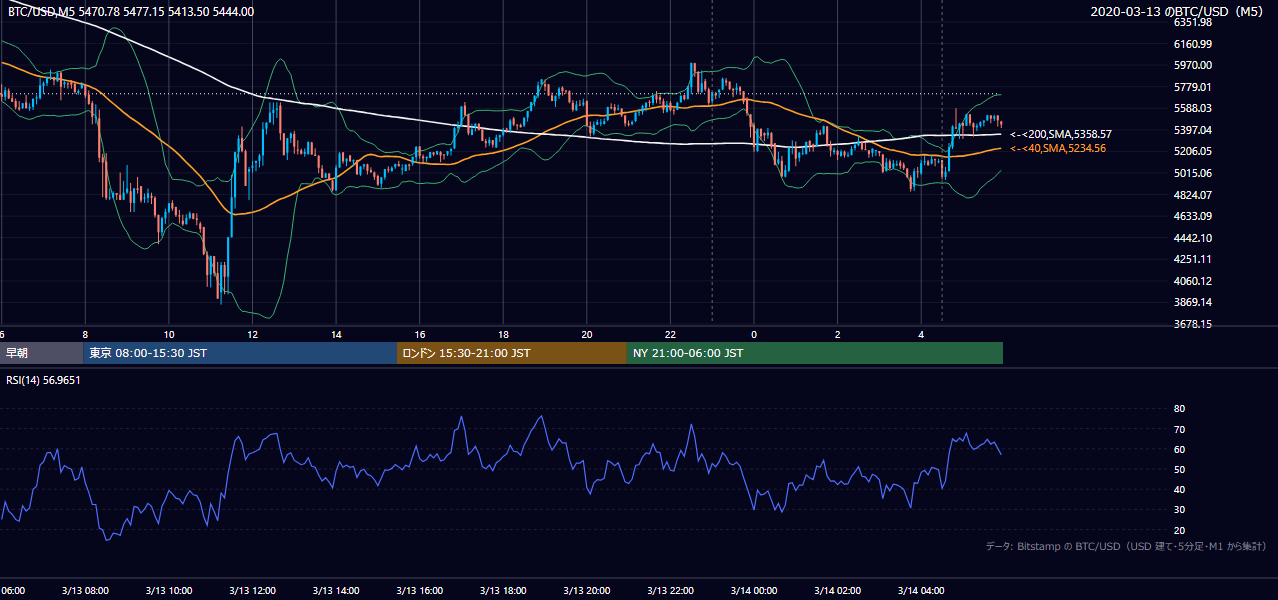Click the 3/14 00:00 time axis label
The image size is (1278, 600).
coord(754,591)
